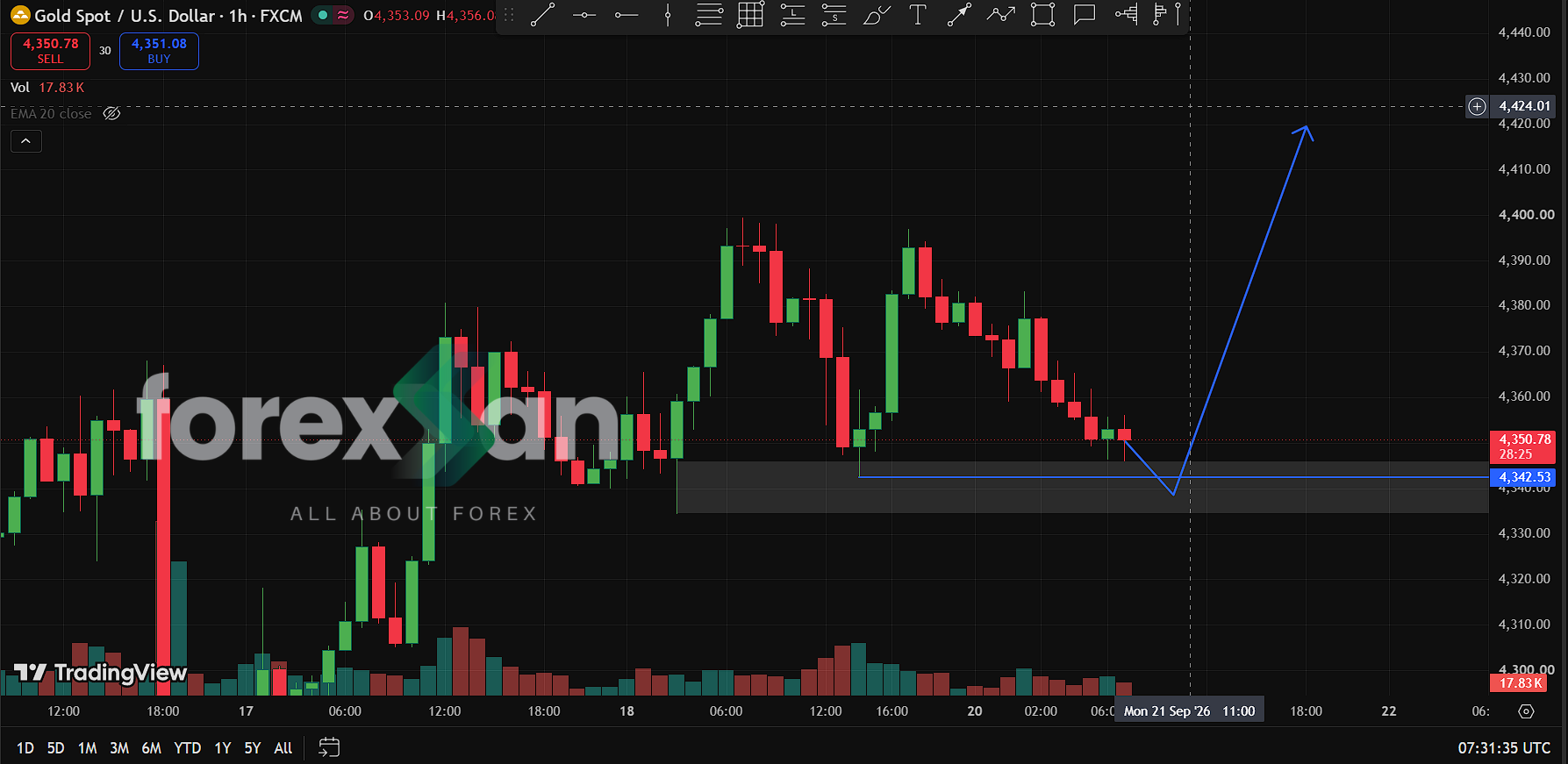Click the pink approximate-data indicator icon

click(343, 15)
